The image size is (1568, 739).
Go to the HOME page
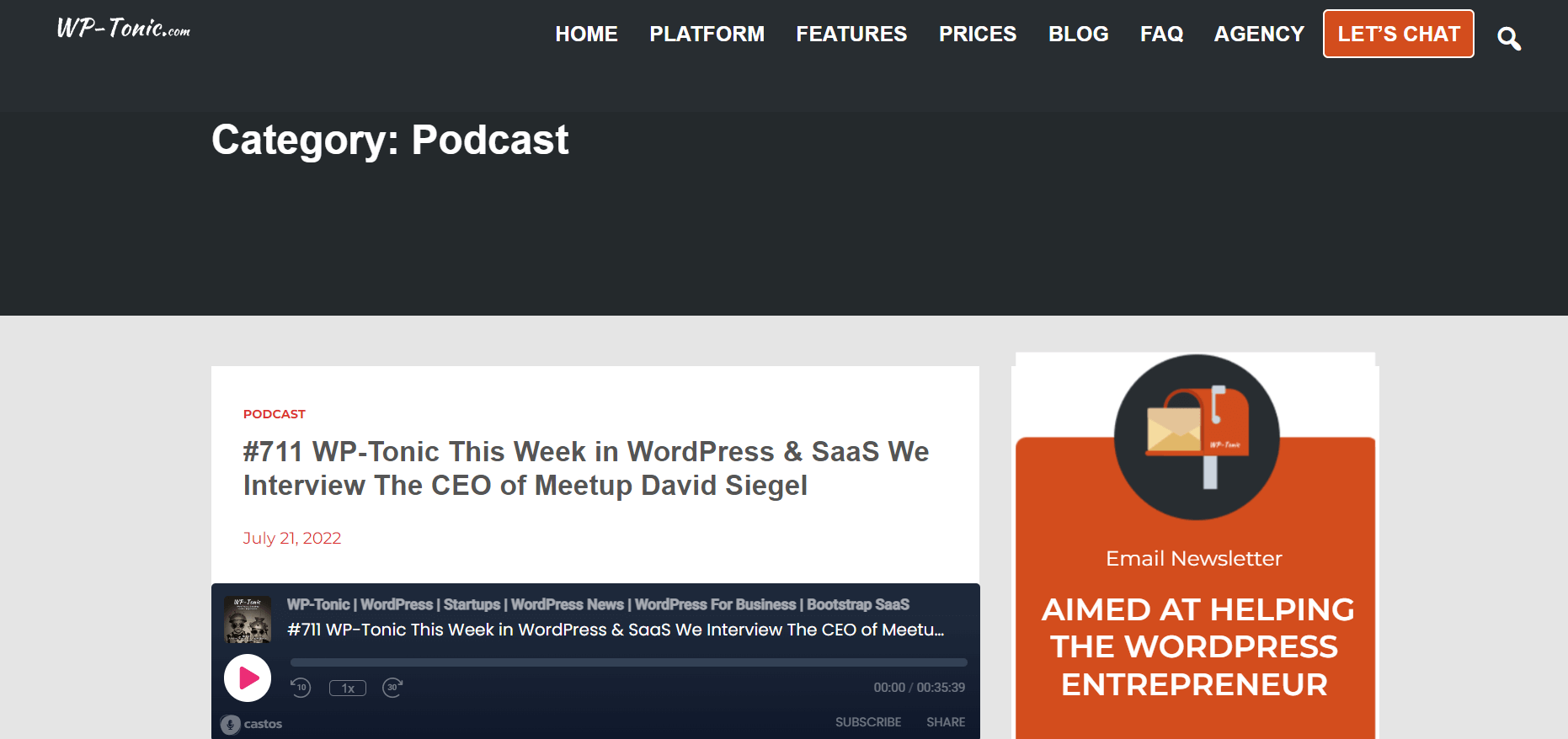[586, 34]
